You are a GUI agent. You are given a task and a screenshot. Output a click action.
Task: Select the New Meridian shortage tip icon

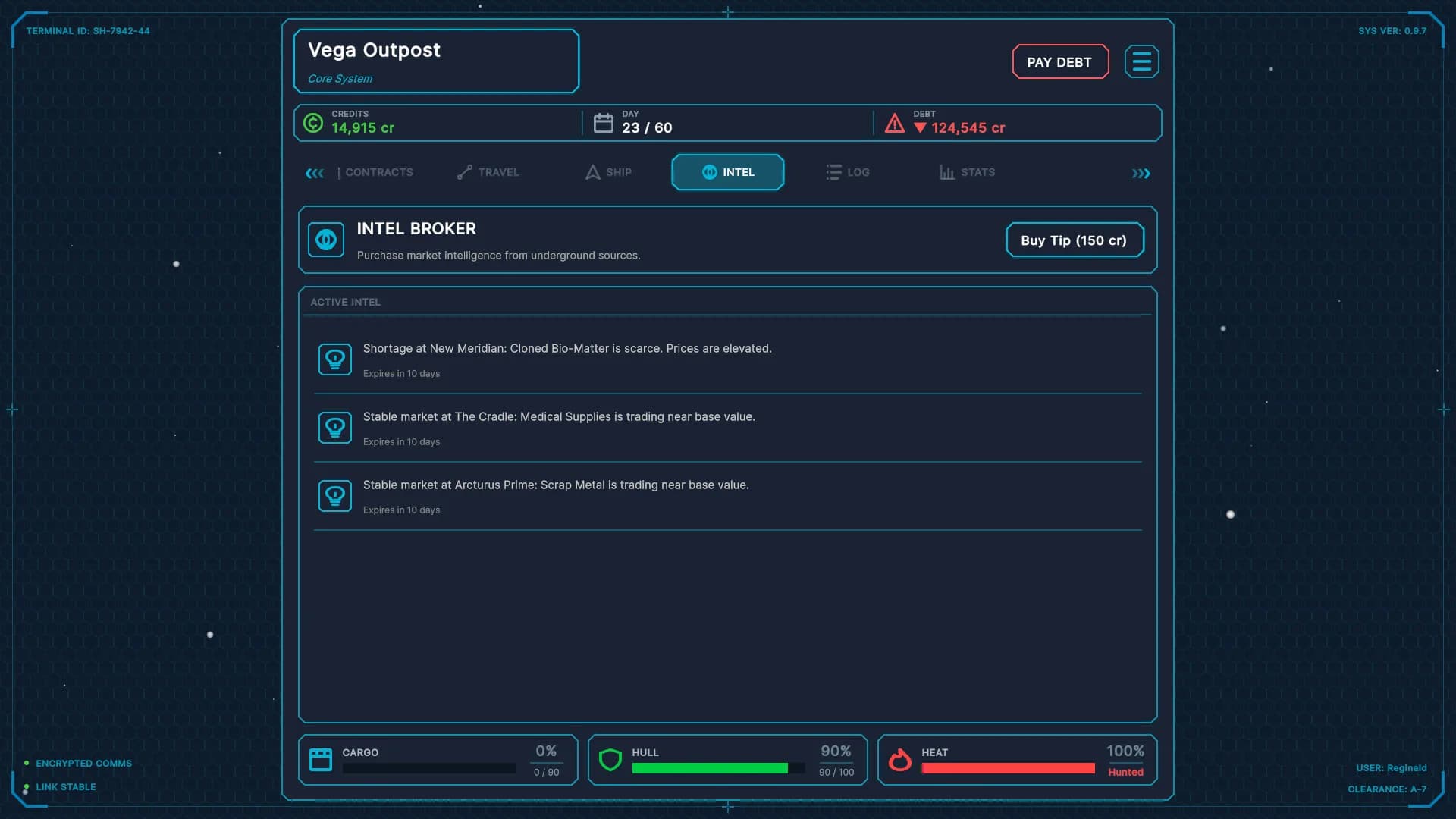point(335,359)
